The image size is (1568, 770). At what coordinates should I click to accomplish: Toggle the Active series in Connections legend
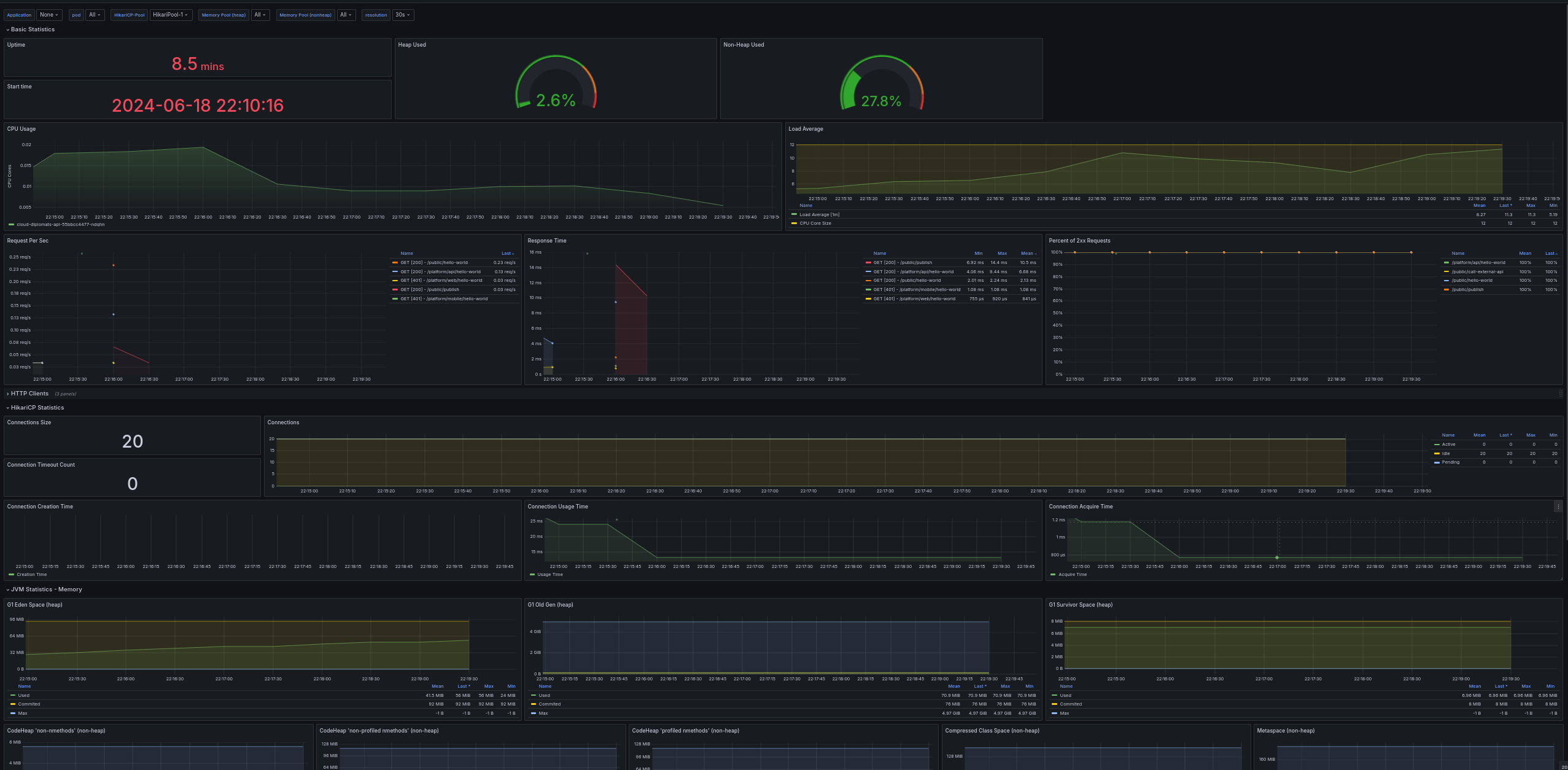click(1448, 444)
